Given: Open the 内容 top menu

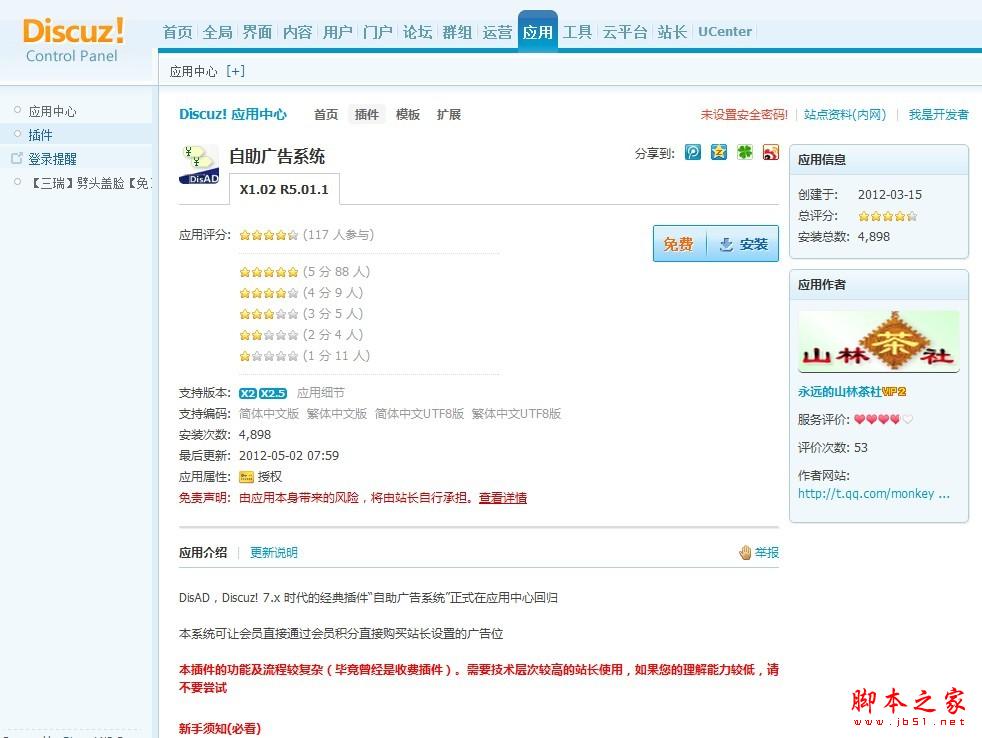Looking at the screenshot, I should pyautogui.click(x=297, y=32).
